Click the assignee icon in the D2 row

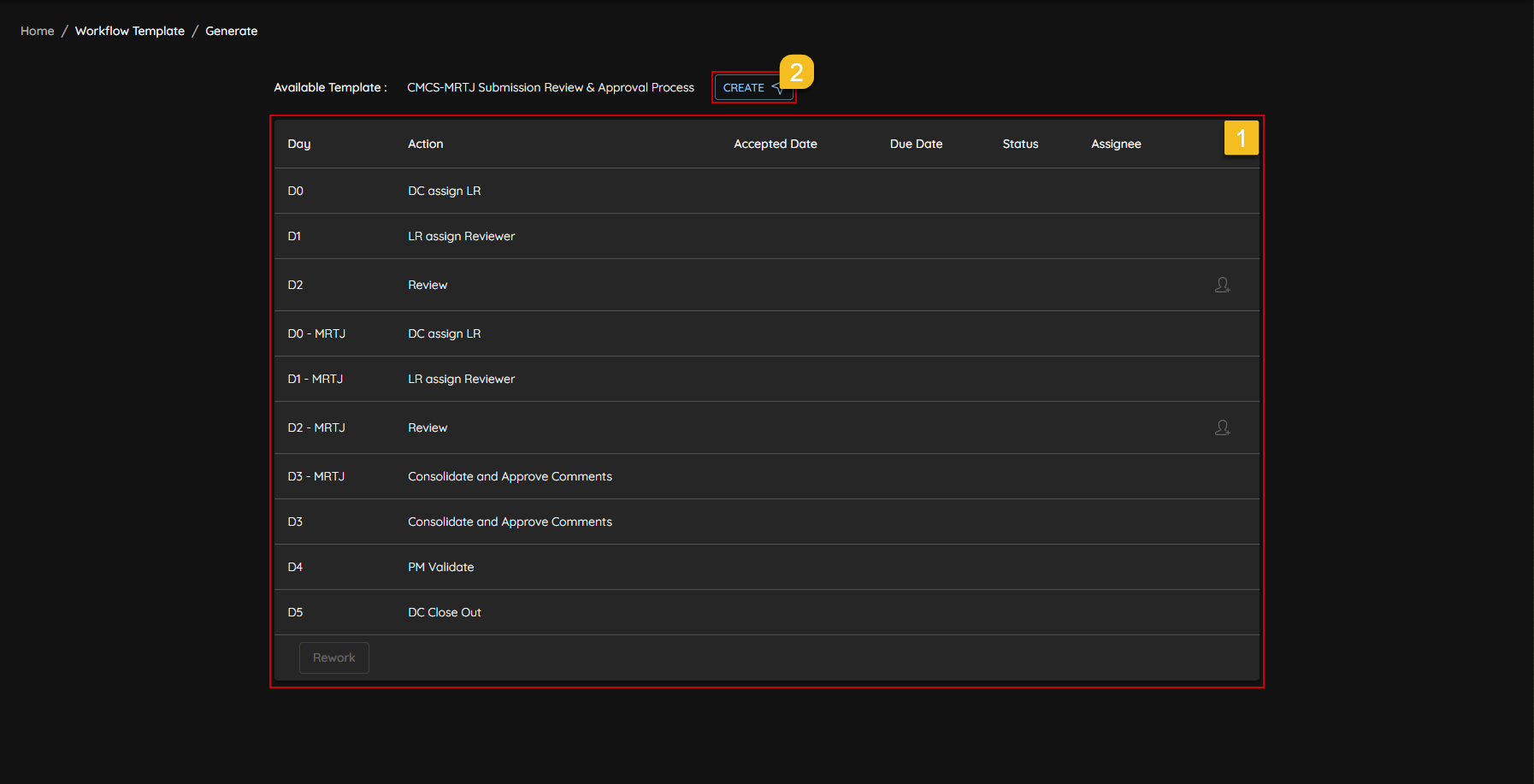[1222, 285]
